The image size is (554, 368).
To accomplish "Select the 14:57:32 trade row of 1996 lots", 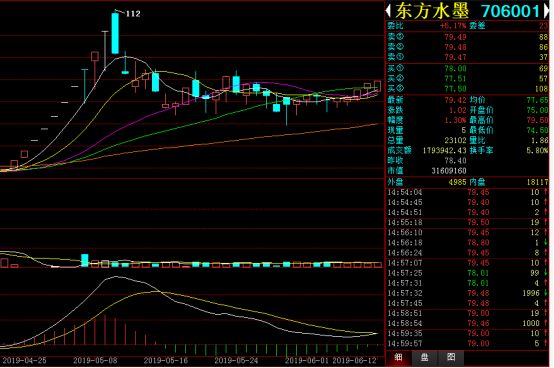I will [467, 293].
